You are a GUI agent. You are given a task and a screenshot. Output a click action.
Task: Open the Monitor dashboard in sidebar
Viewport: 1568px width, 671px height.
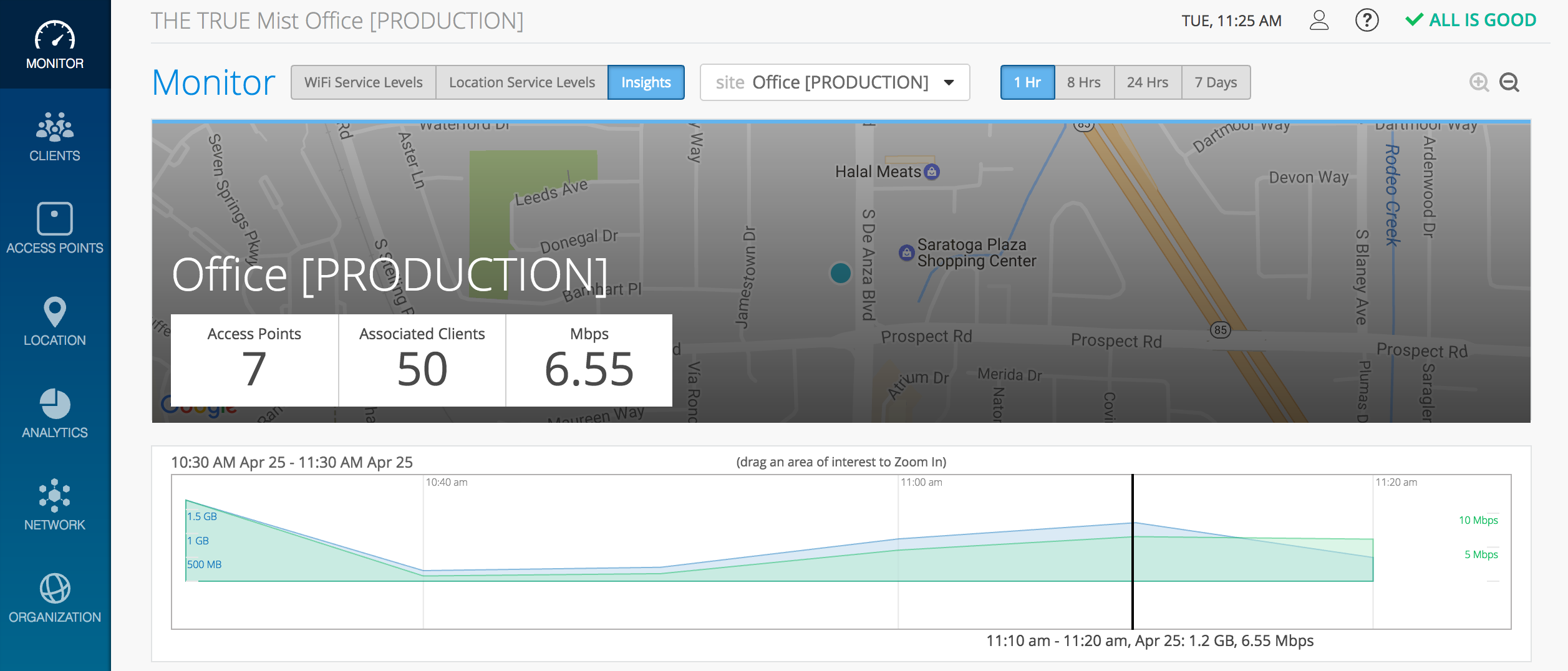pos(55,45)
